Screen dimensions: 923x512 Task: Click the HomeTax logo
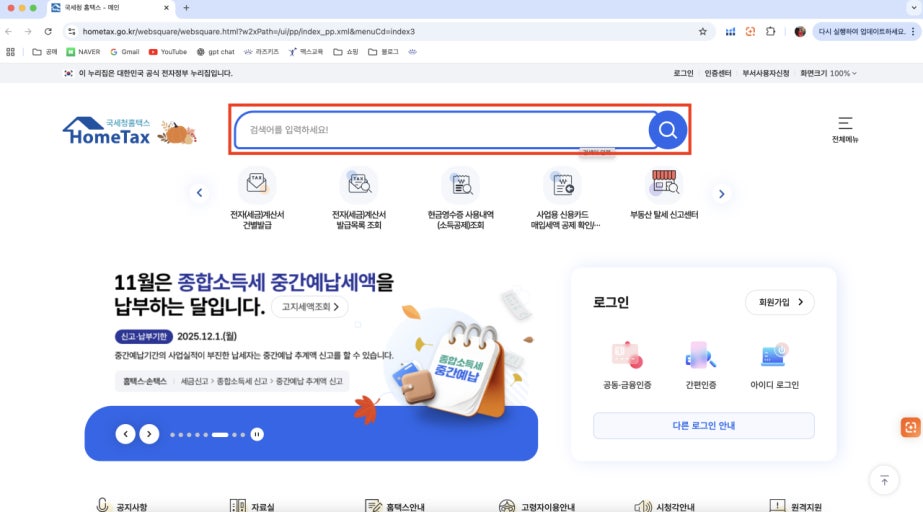tap(109, 131)
